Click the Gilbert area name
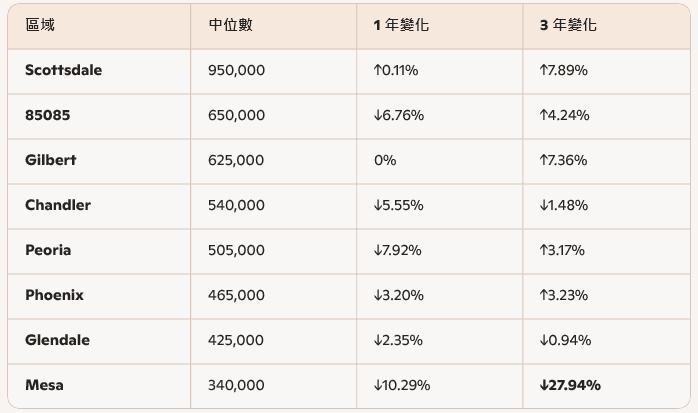Viewport: 698px width, 413px height. click(51, 160)
